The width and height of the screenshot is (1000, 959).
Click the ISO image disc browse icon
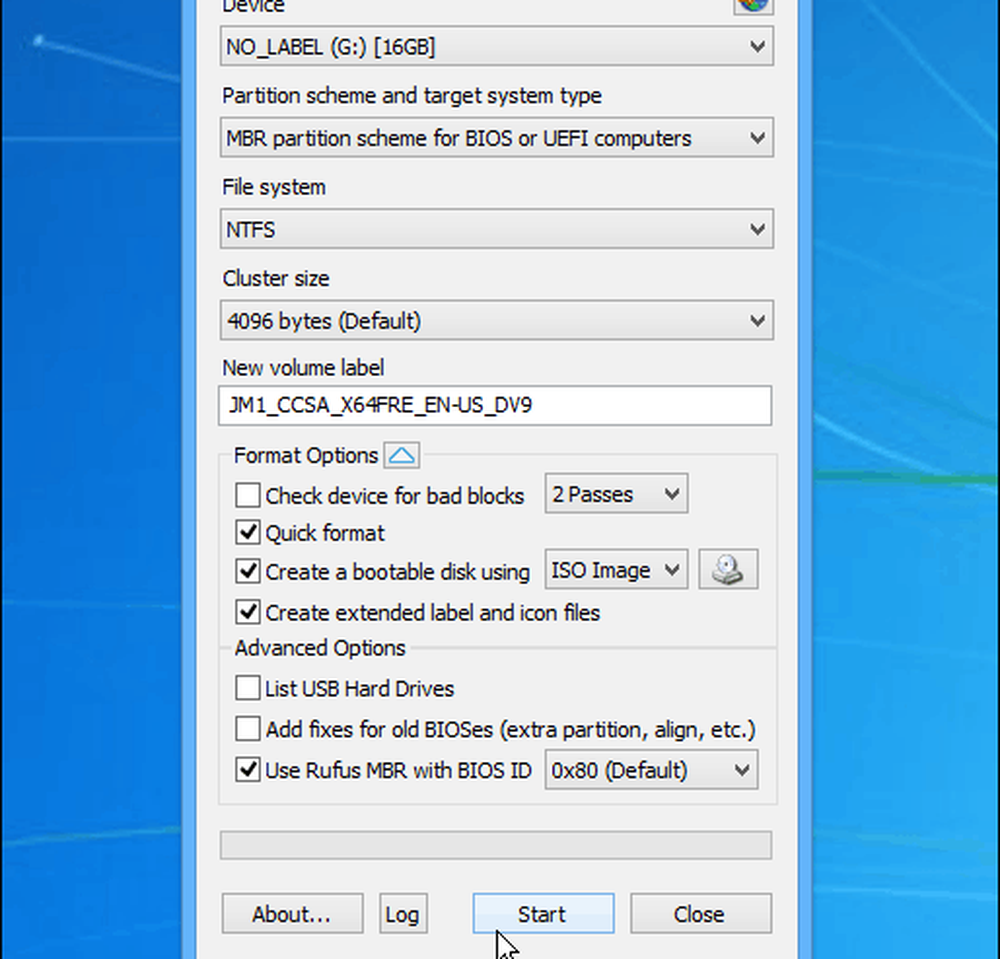(728, 569)
